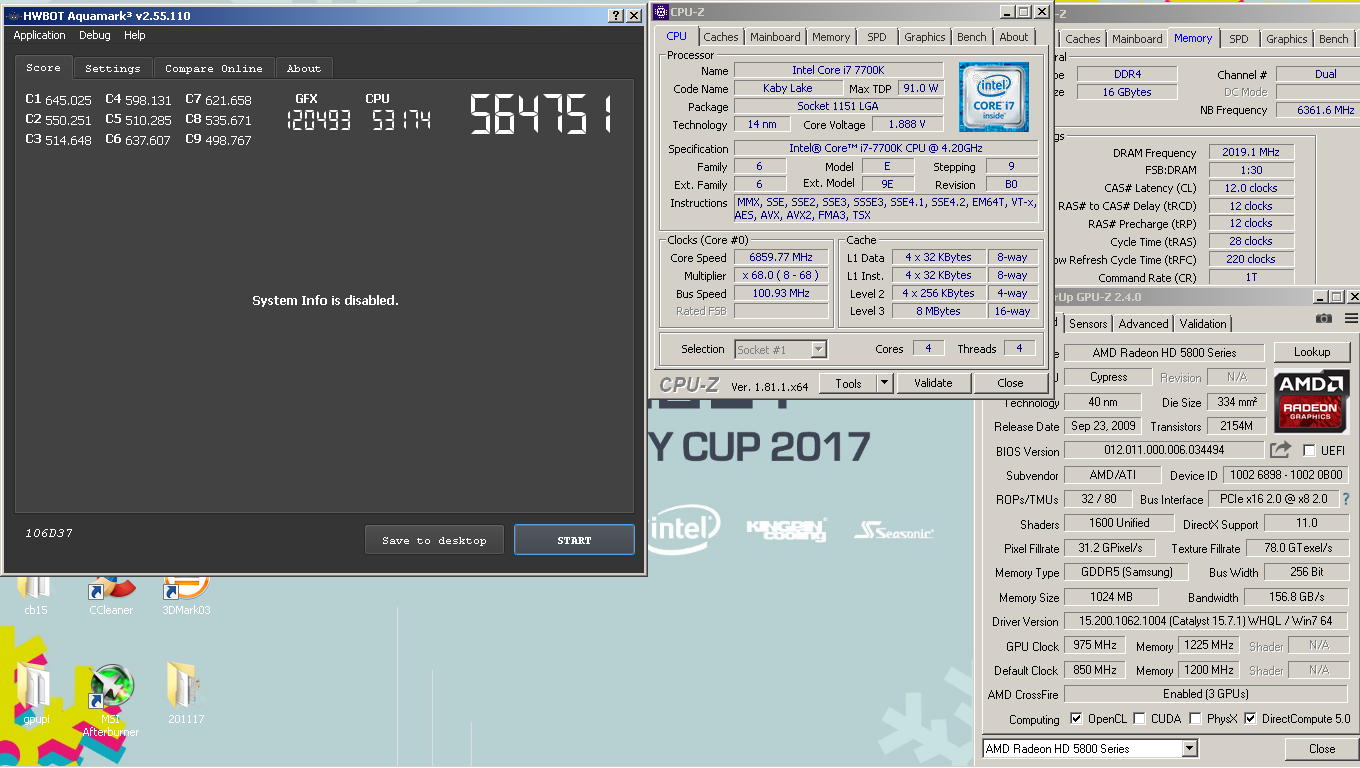Open the SPD tab in the front CPU-Z window
Viewport: 1360px width, 768px height.
(x=877, y=37)
